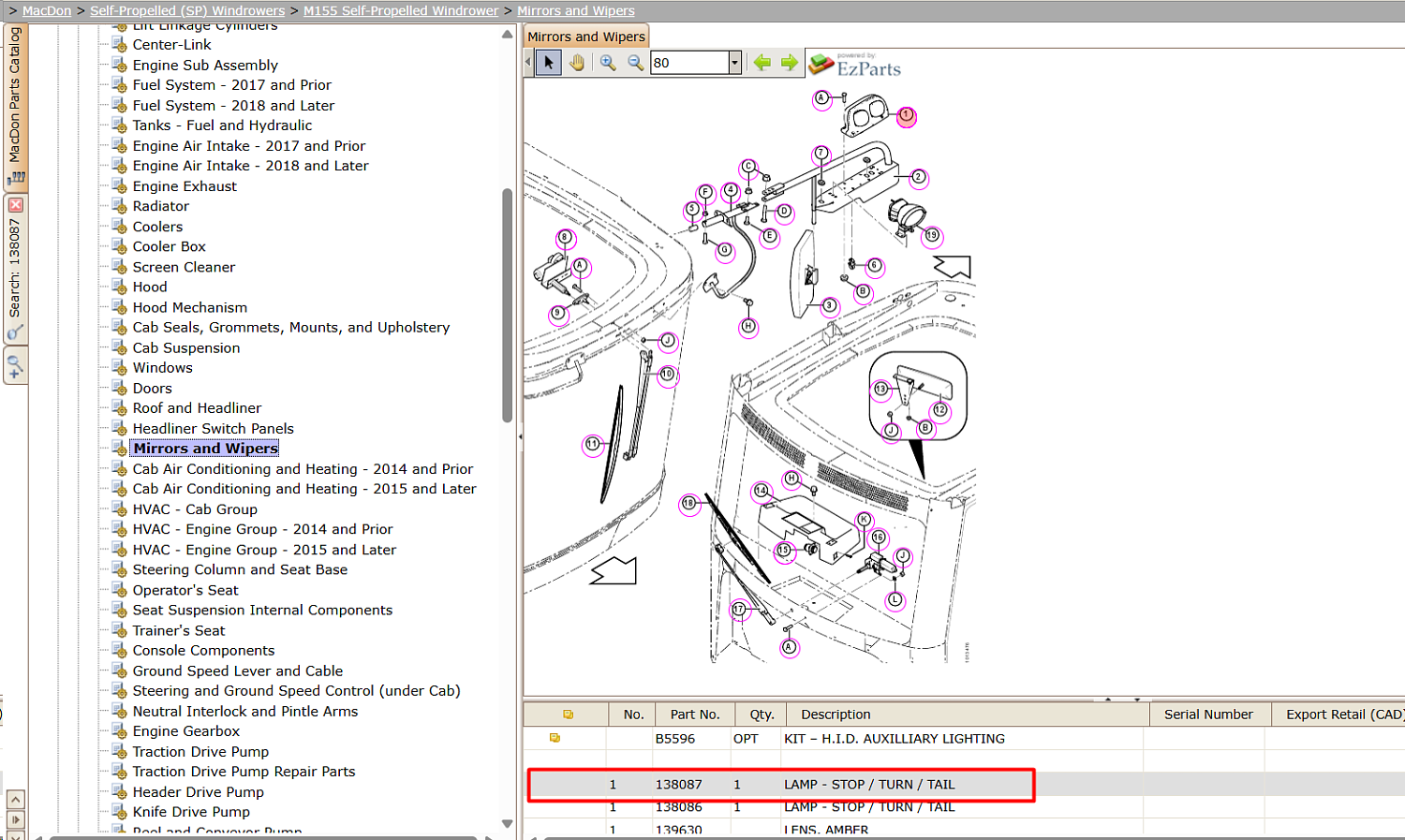Go to next illustration with green right arrow
This screenshot has height=840, width=1405.
pyautogui.click(x=790, y=63)
